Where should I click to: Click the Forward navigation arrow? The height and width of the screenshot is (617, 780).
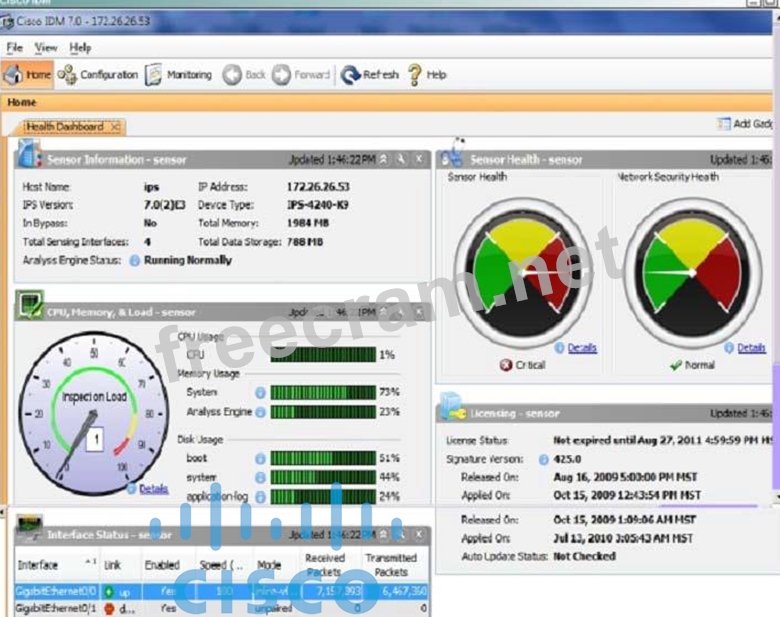pos(302,75)
